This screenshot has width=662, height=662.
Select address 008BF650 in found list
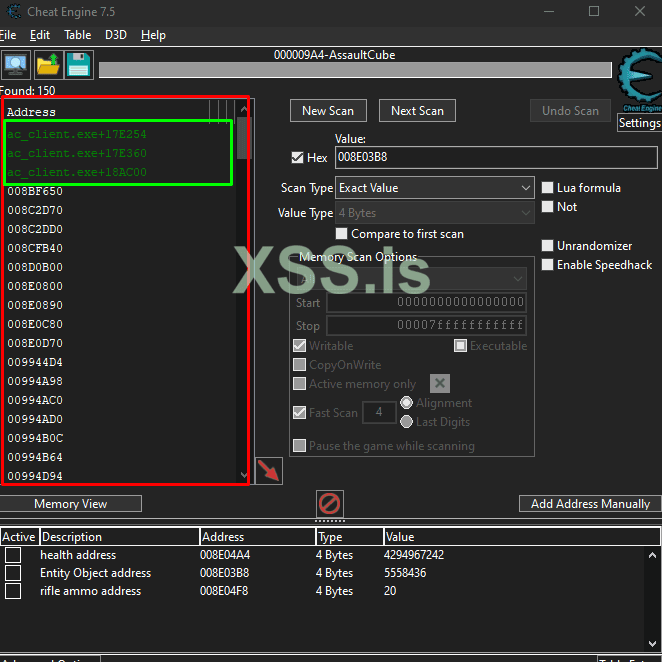coord(35,191)
